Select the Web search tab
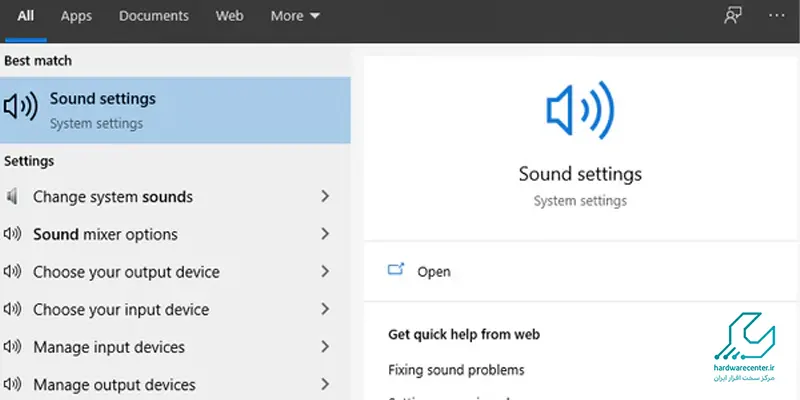Viewport: 800px width, 400px height. click(x=229, y=16)
